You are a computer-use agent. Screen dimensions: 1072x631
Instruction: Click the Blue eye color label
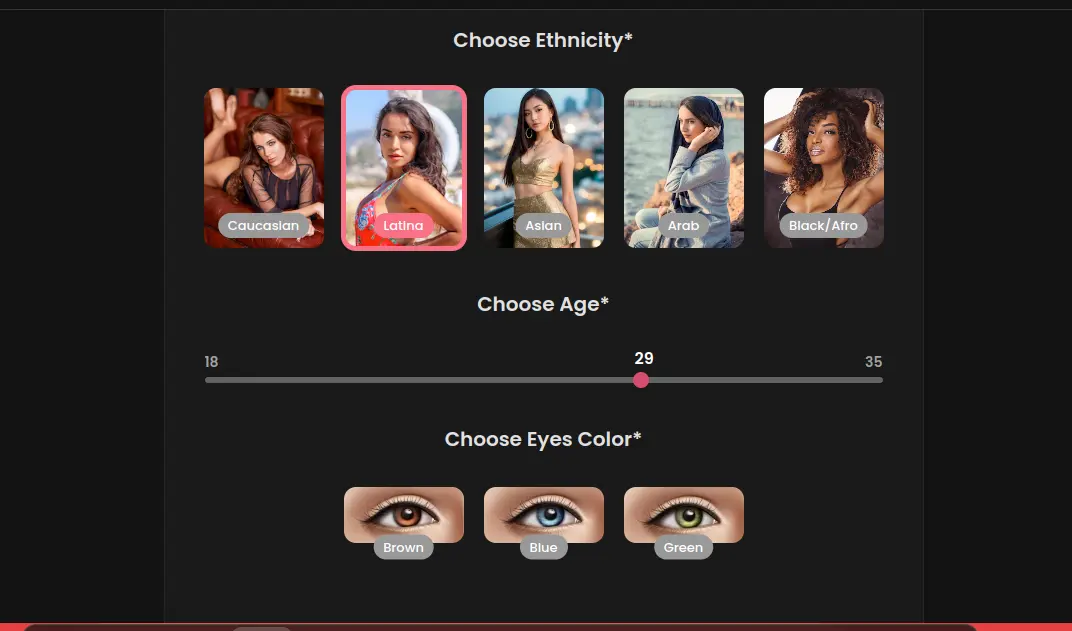click(544, 548)
